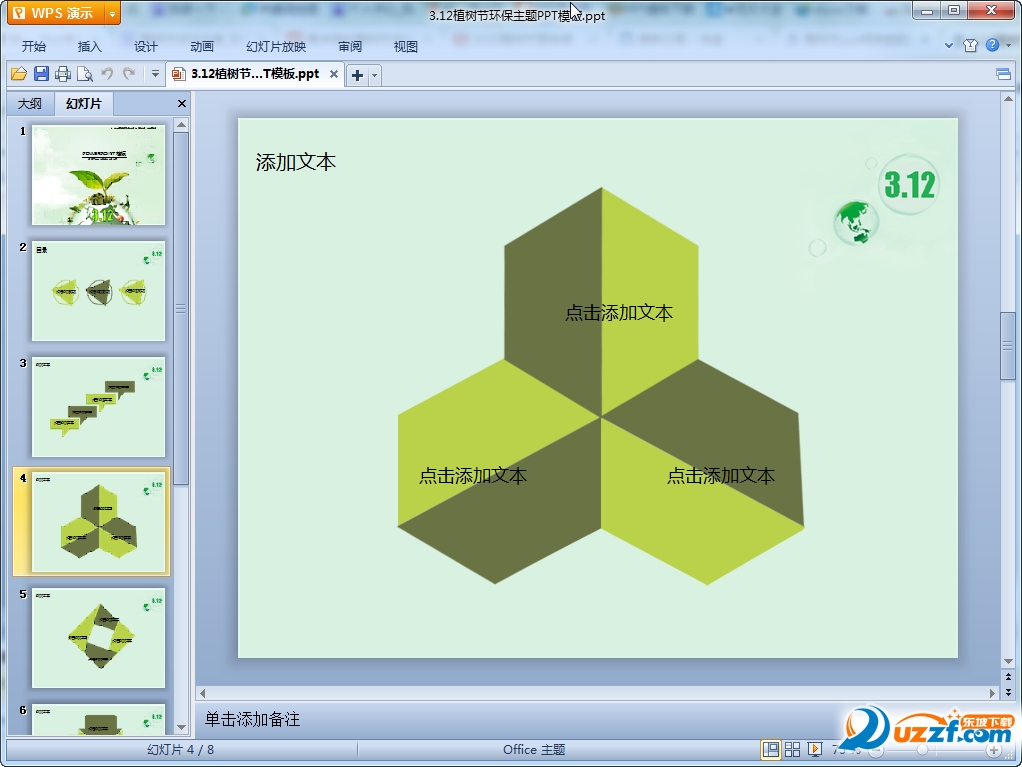Open the WPS 演示 application menu dropdown

112,13
